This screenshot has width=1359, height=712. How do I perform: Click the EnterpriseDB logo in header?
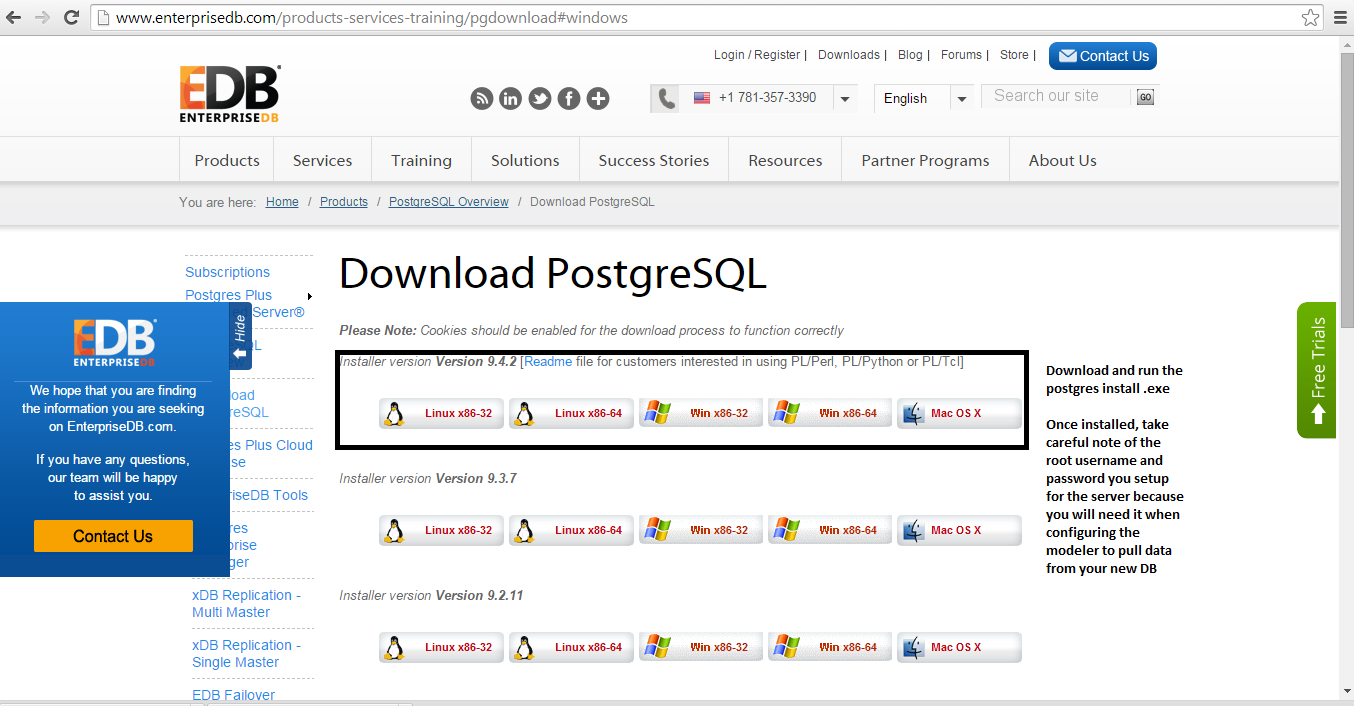(x=230, y=95)
